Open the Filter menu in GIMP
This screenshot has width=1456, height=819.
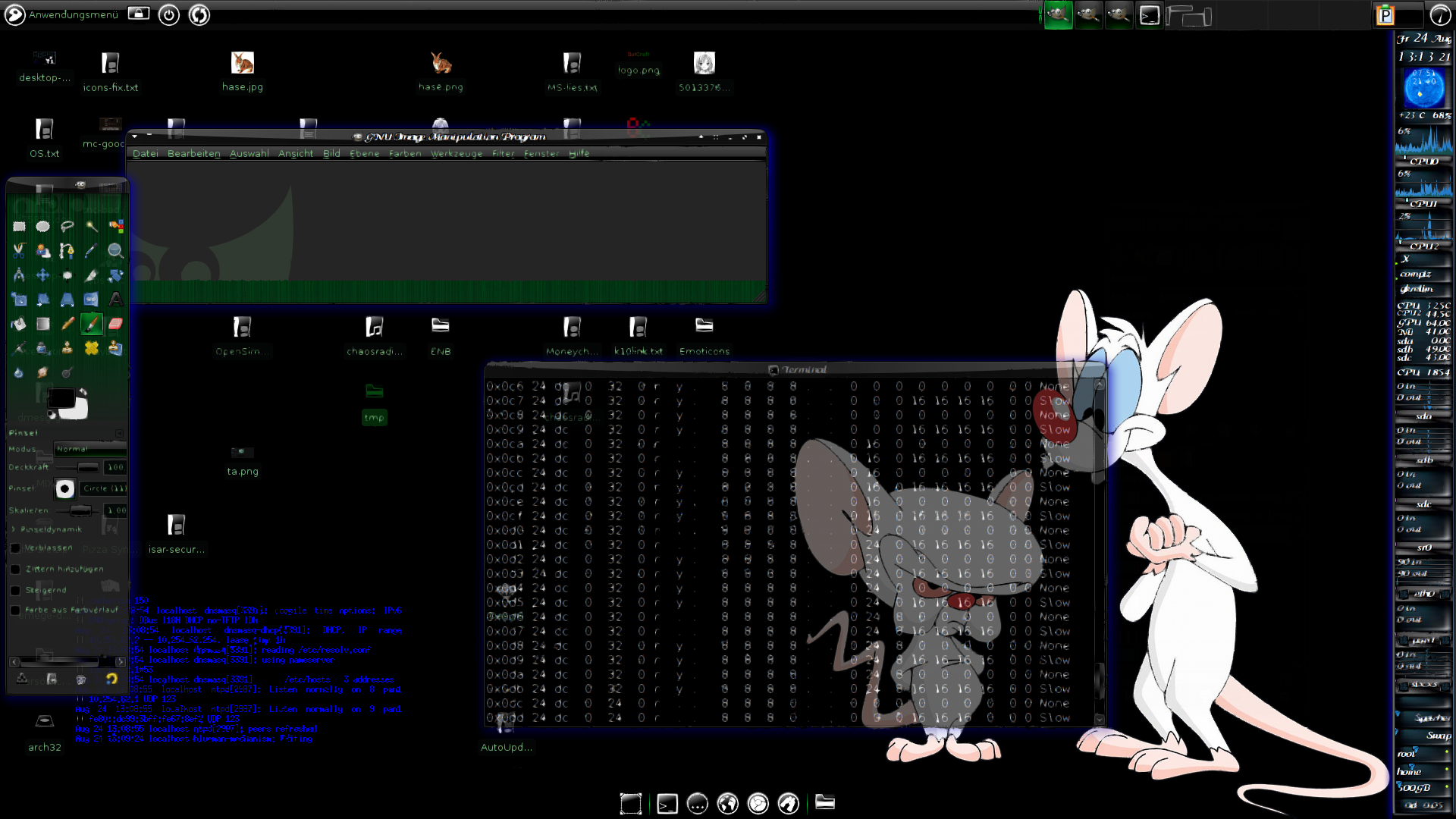pos(503,153)
